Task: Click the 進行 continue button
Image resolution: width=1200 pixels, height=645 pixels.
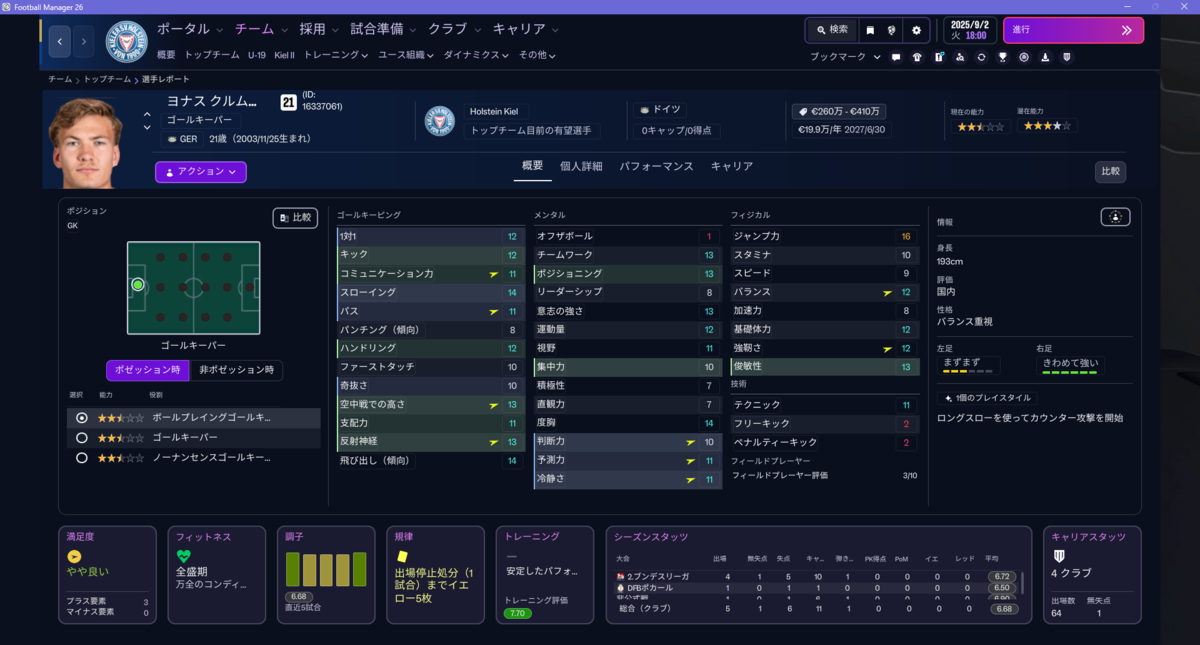Action: pyautogui.click(x=1073, y=30)
